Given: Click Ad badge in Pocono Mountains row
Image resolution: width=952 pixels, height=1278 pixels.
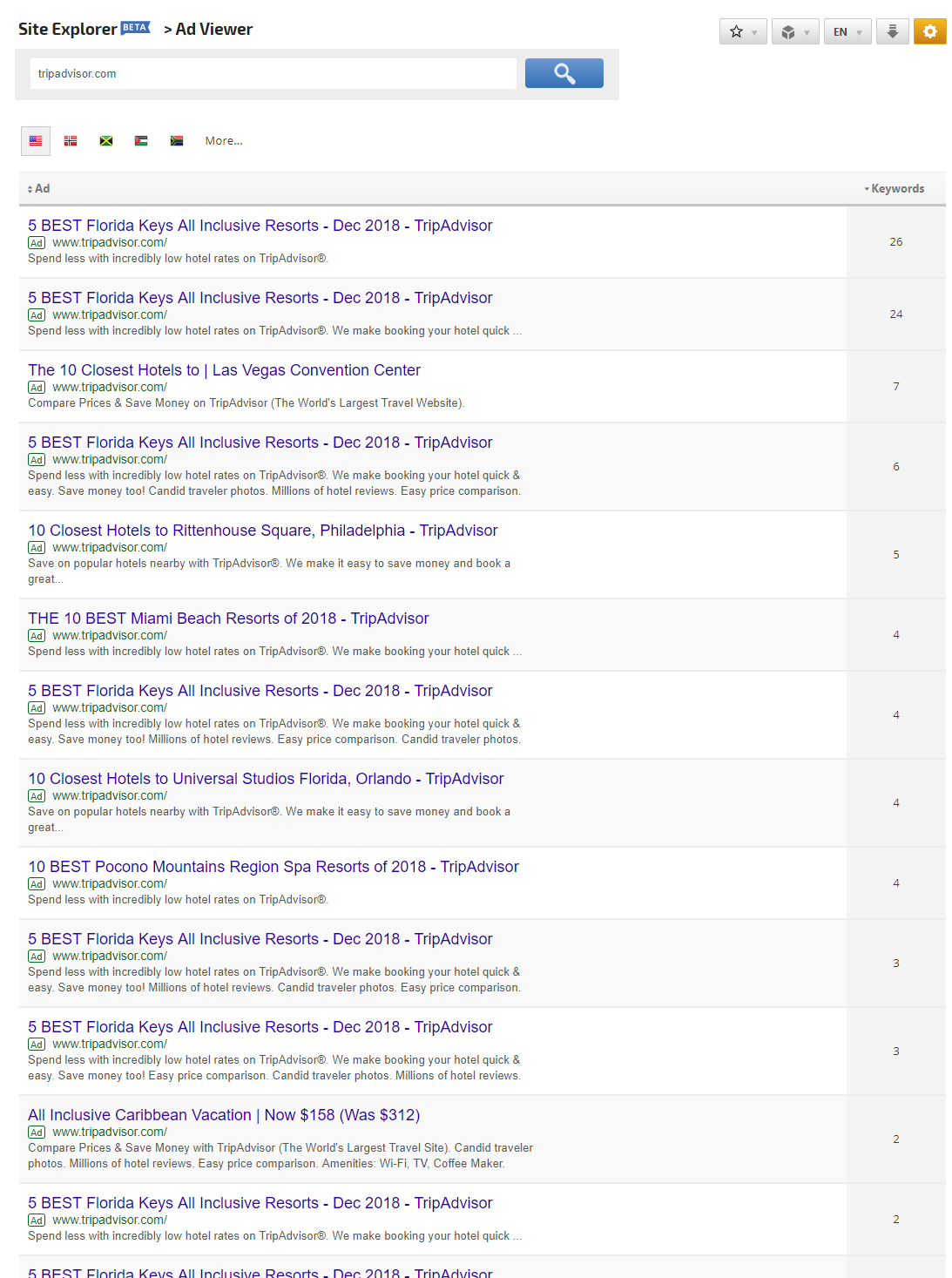Looking at the screenshot, I should (x=37, y=884).
